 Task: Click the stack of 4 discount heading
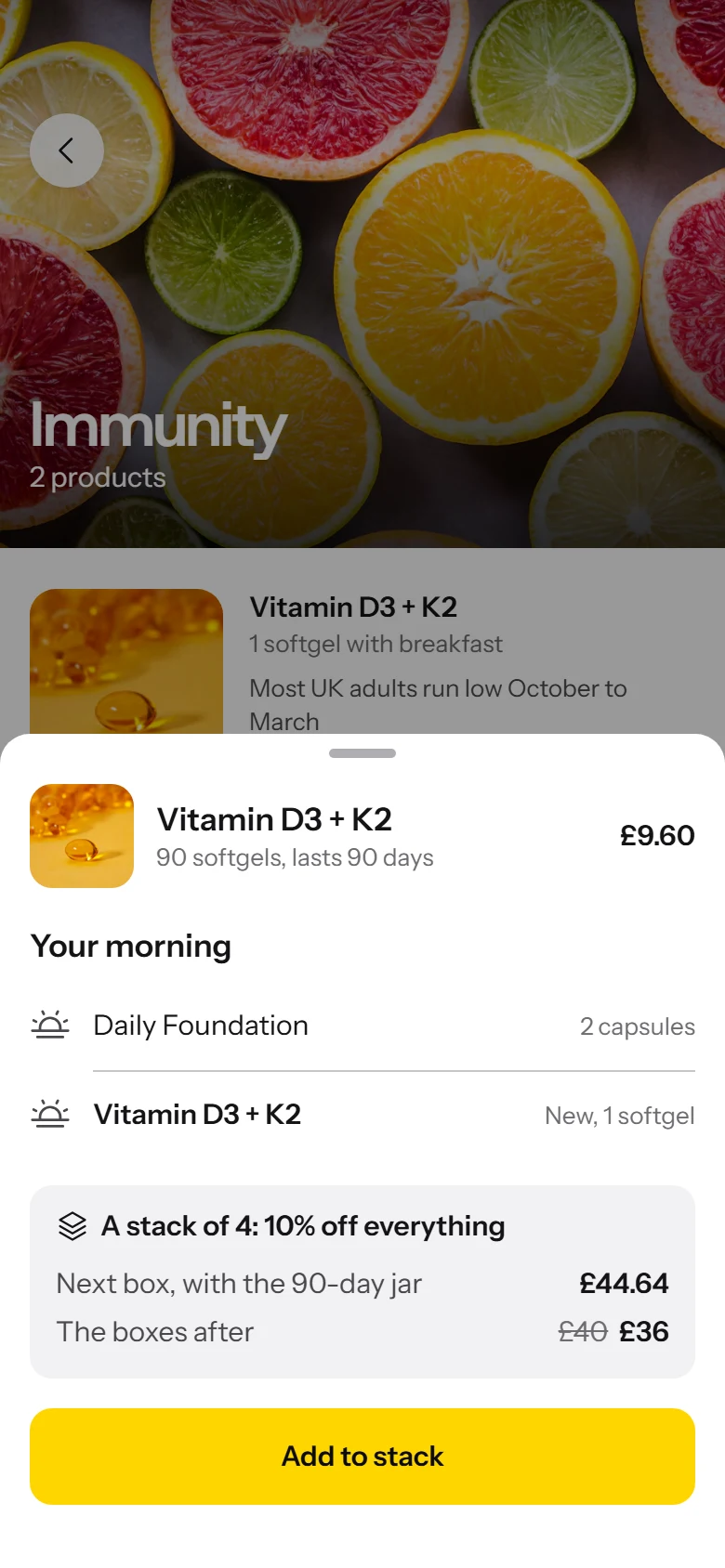(303, 1226)
